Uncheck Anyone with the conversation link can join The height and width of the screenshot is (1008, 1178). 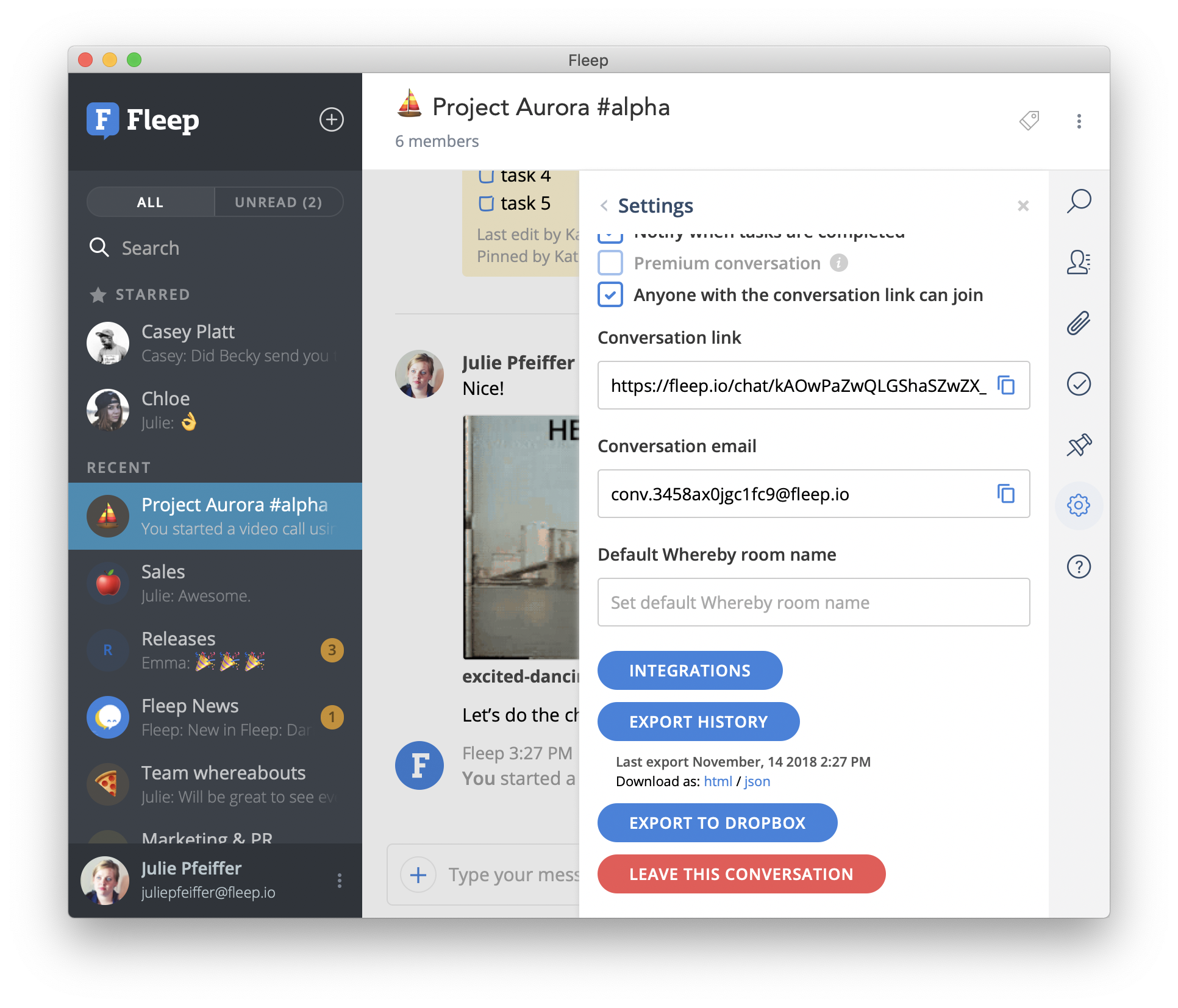tap(610, 295)
